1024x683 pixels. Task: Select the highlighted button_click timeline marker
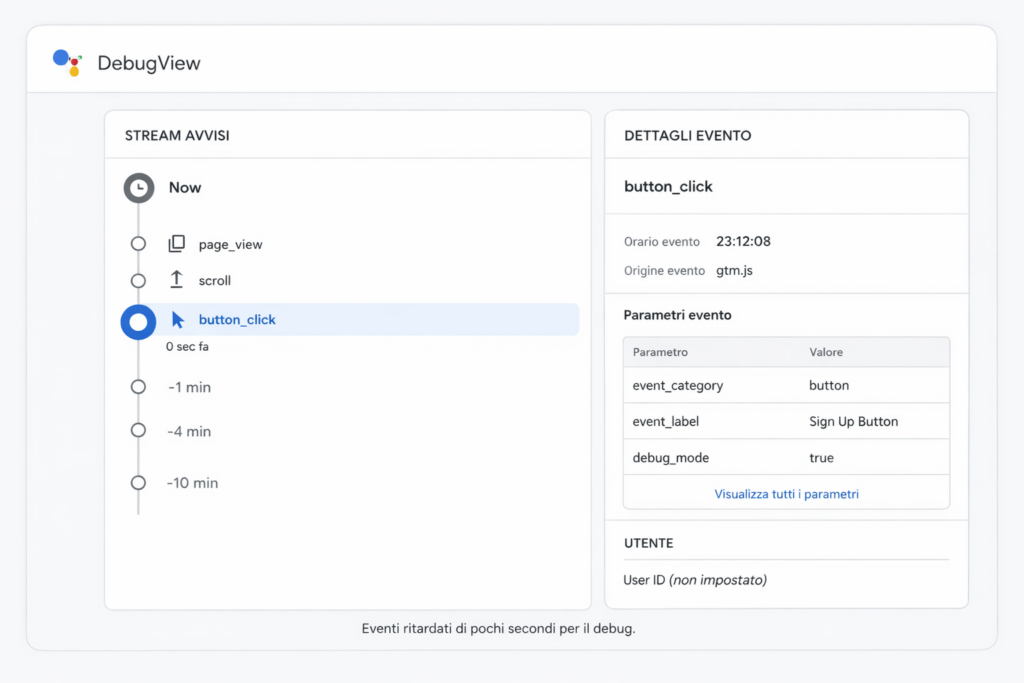138,322
